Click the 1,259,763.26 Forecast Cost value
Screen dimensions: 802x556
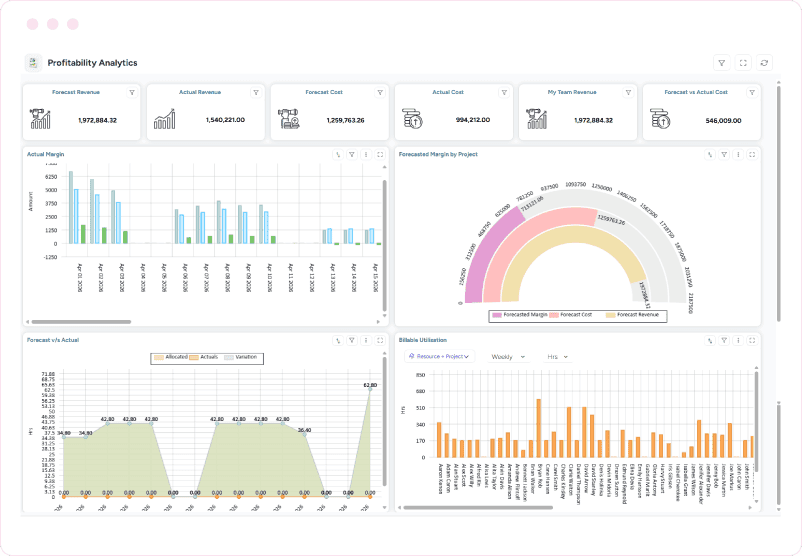345,121
